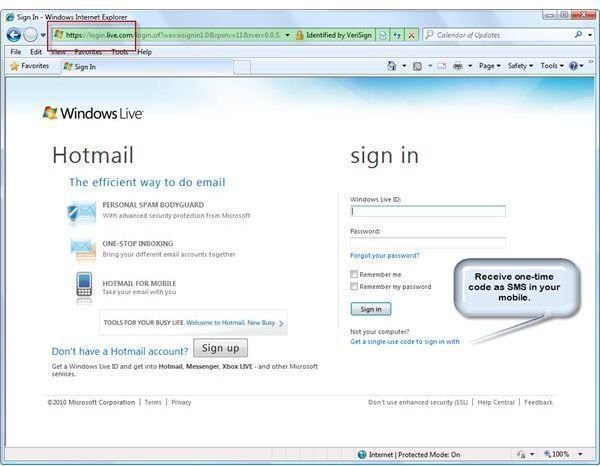Screen dimensions: 600x466
Task: Expand the address bar URL history dropdown
Action: coord(287,35)
